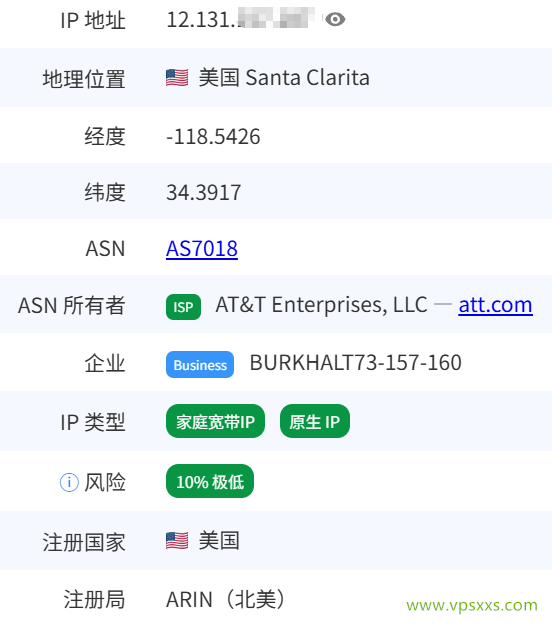Click the 注册国家 label
This screenshot has width=552, height=625.
pos(84,542)
